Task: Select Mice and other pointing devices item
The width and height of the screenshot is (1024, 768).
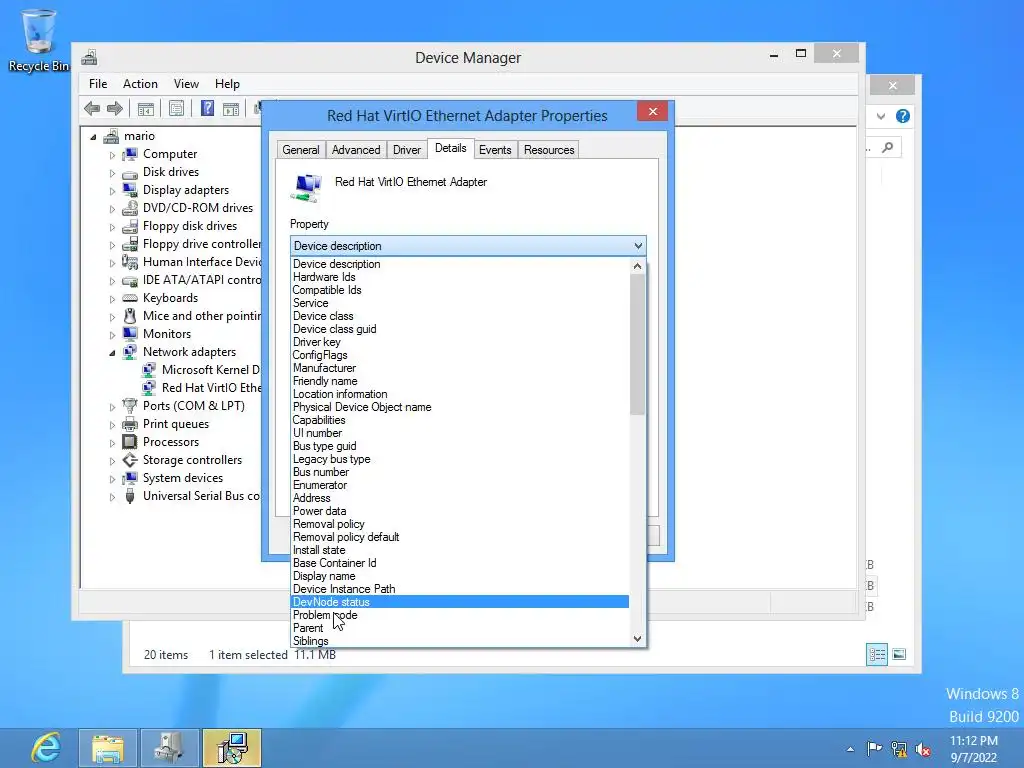Action: click(x=202, y=316)
